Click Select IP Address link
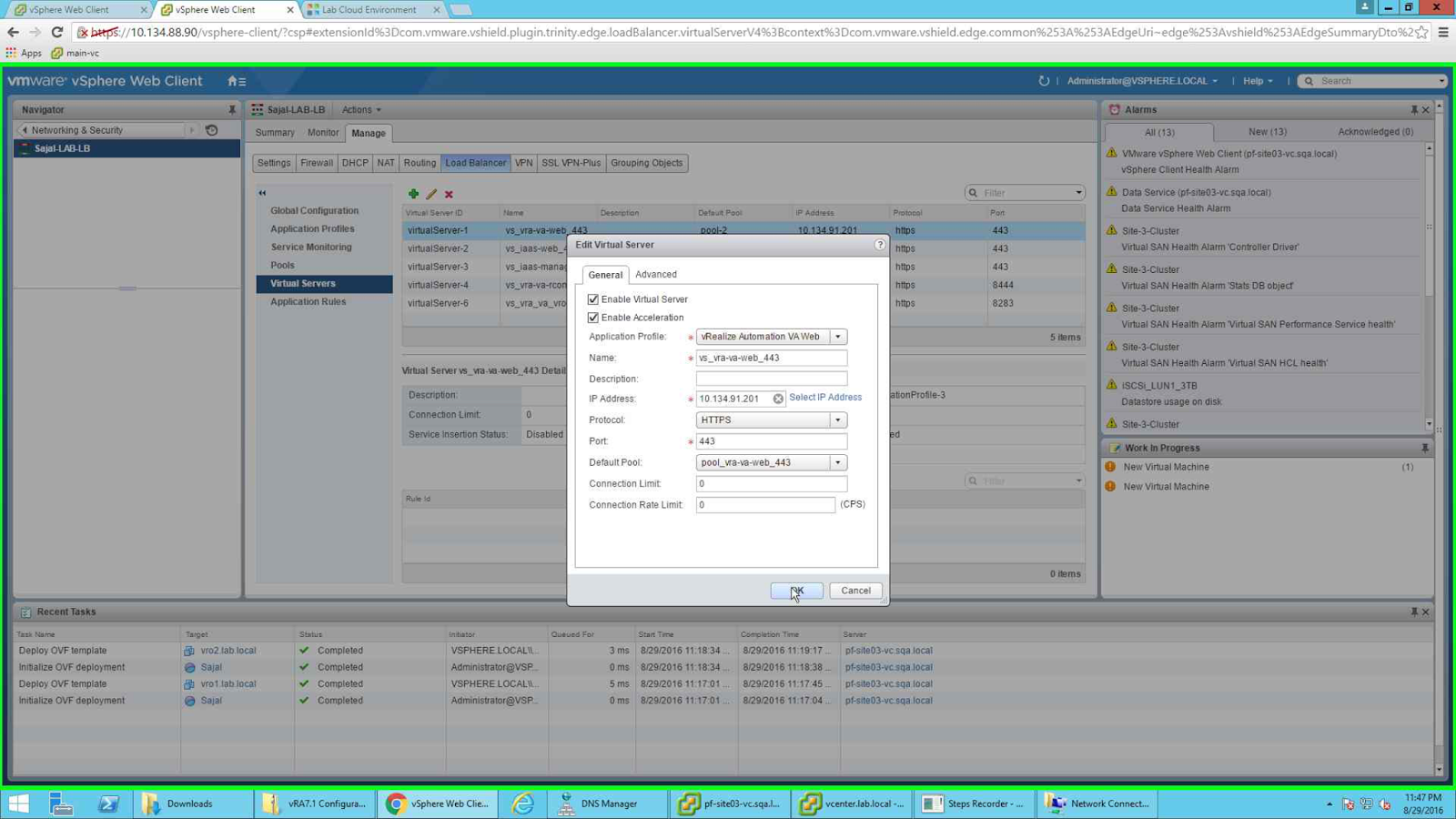Screen dimensions: 1456x819 tap(825, 398)
